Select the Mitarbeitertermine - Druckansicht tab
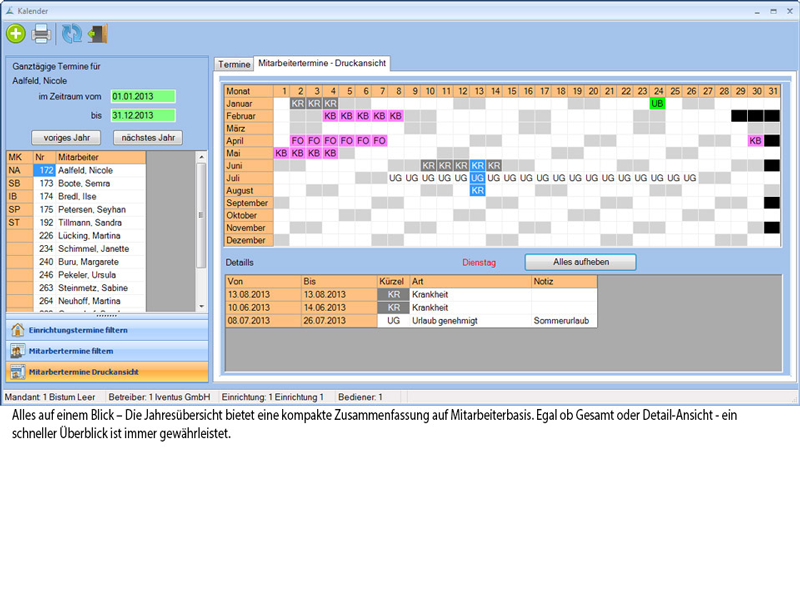The width and height of the screenshot is (800, 600). pyautogui.click(x=322, y=63)
